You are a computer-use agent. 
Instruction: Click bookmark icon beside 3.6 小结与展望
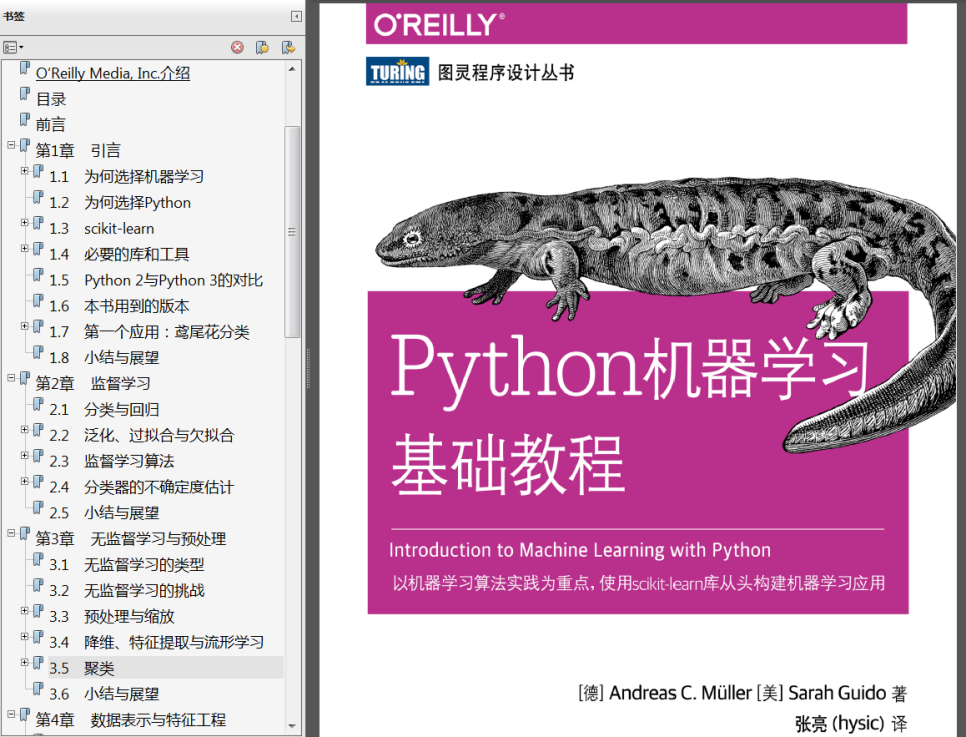coord(38,688)
